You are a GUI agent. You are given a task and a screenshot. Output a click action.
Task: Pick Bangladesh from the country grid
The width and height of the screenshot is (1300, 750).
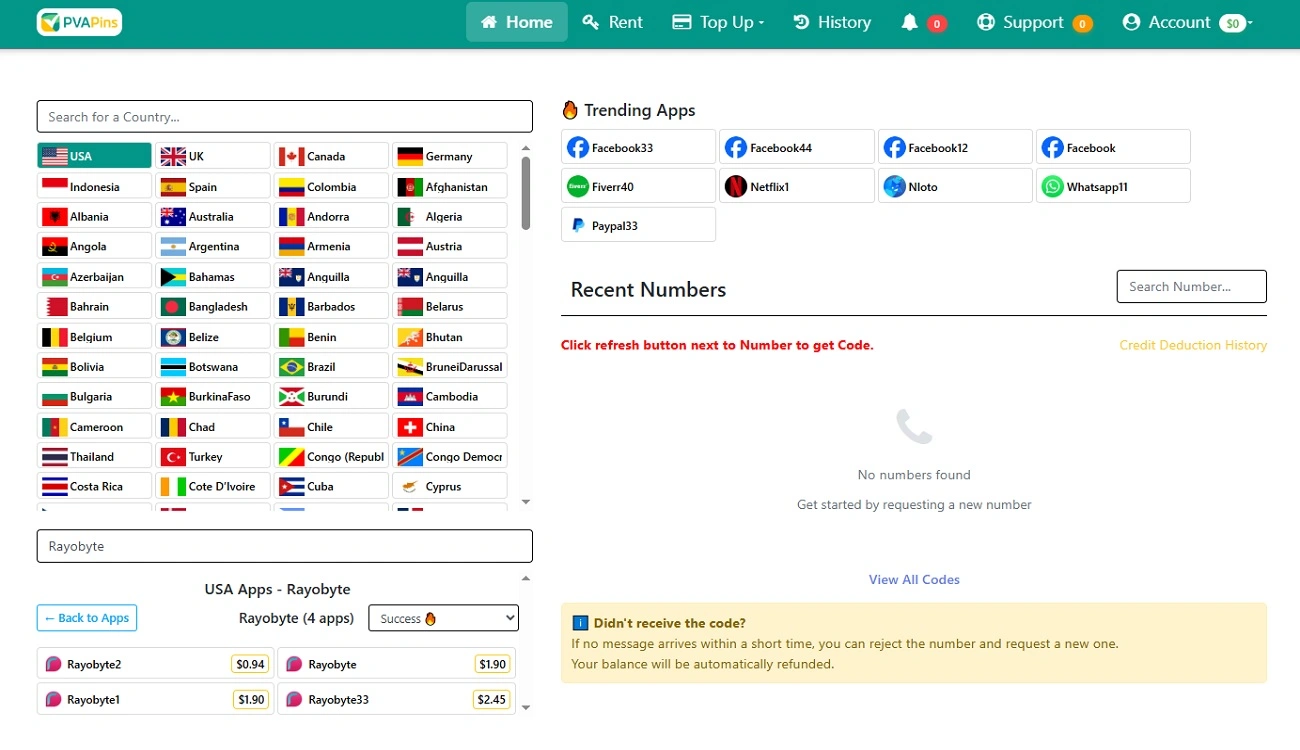click(212, 307)
